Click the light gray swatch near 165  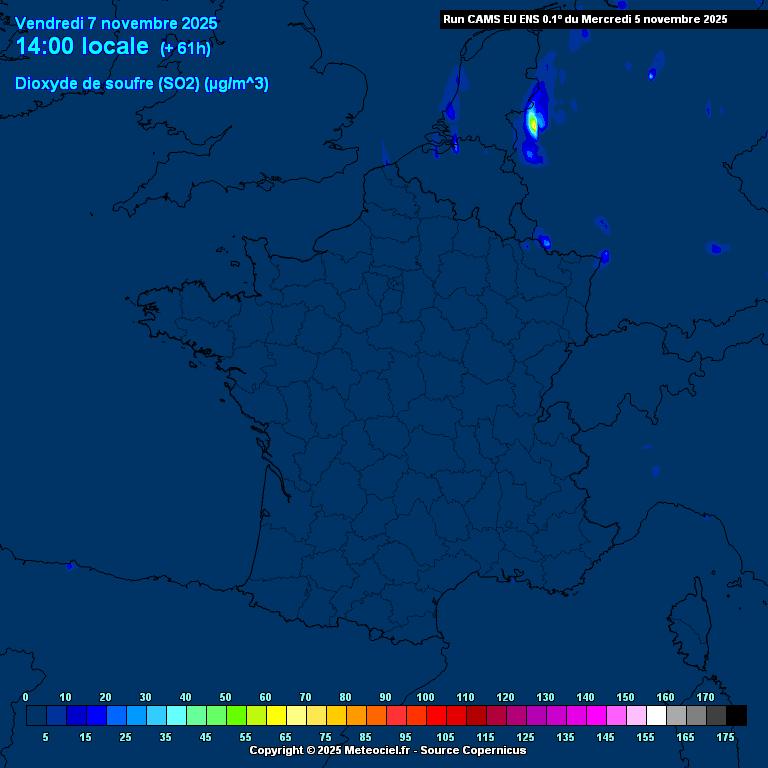[676, 715]
